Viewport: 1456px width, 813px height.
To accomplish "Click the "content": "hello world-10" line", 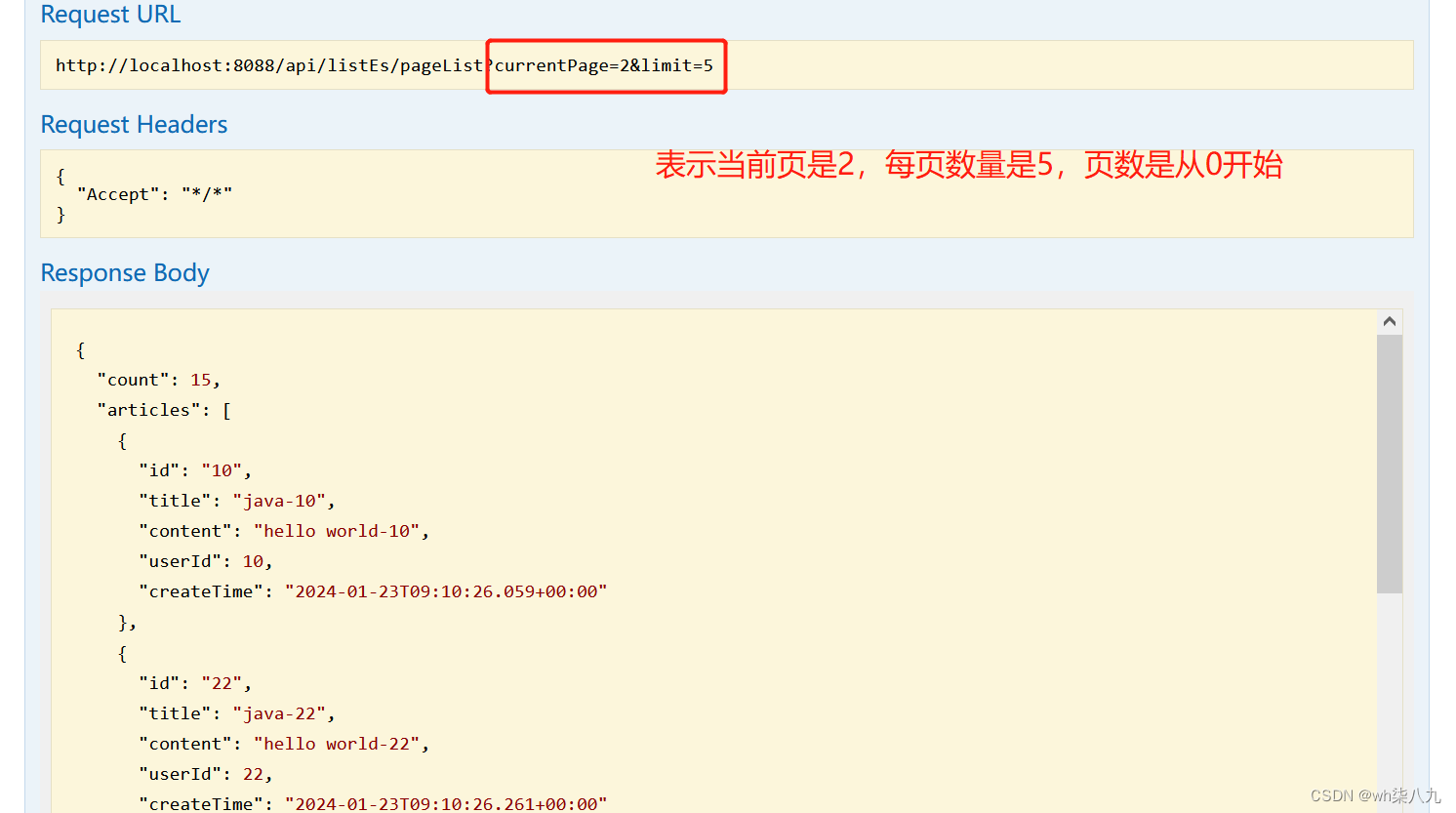I will [x=284, y=531].
